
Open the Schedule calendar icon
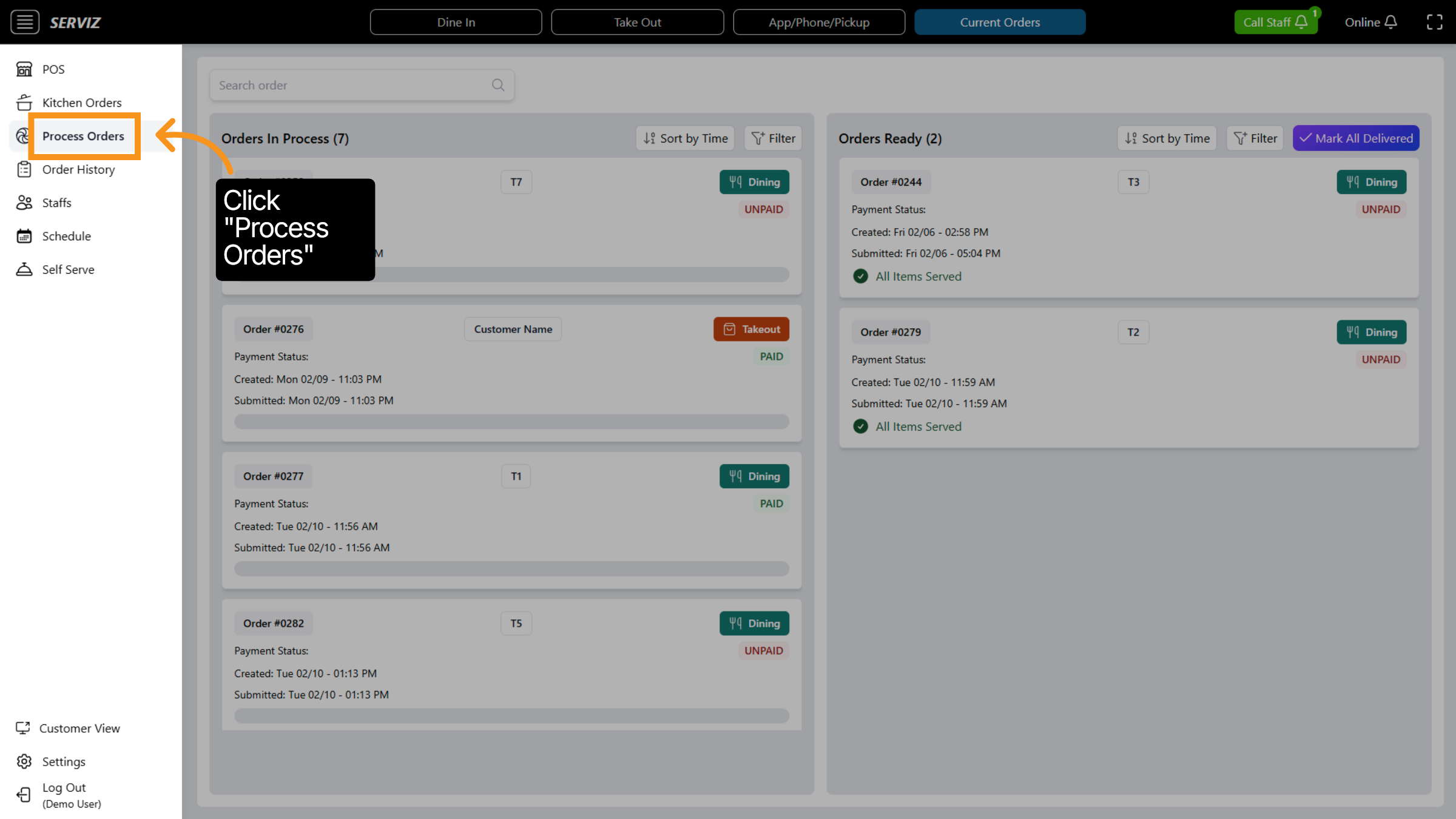click(x=24, y=236)
